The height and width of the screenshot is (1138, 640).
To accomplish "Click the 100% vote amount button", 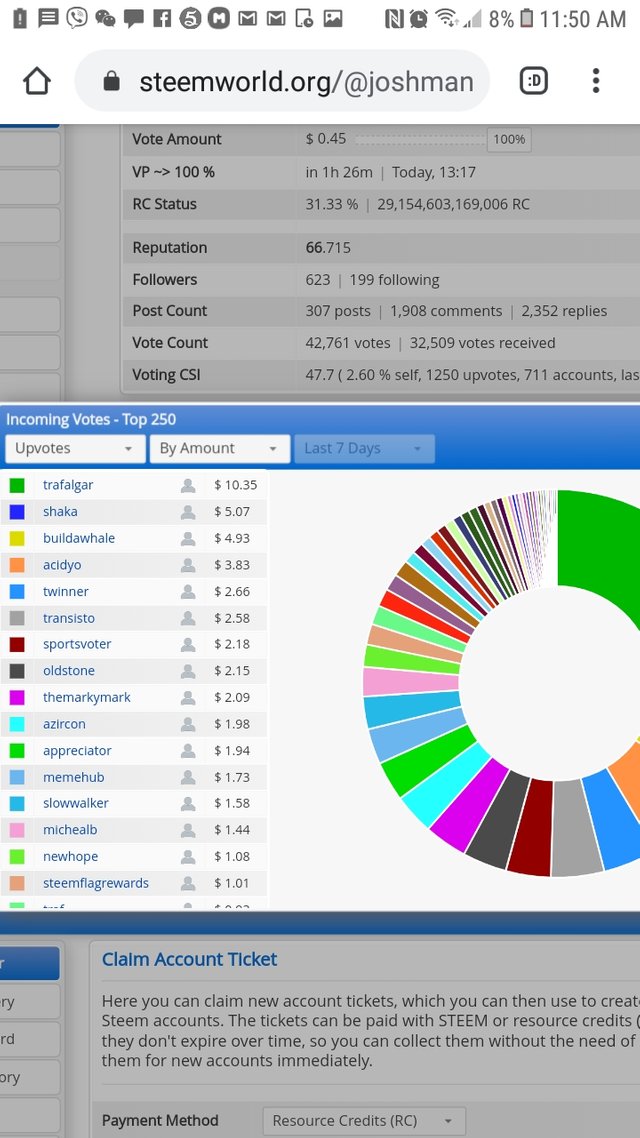I will pos(509,139).
